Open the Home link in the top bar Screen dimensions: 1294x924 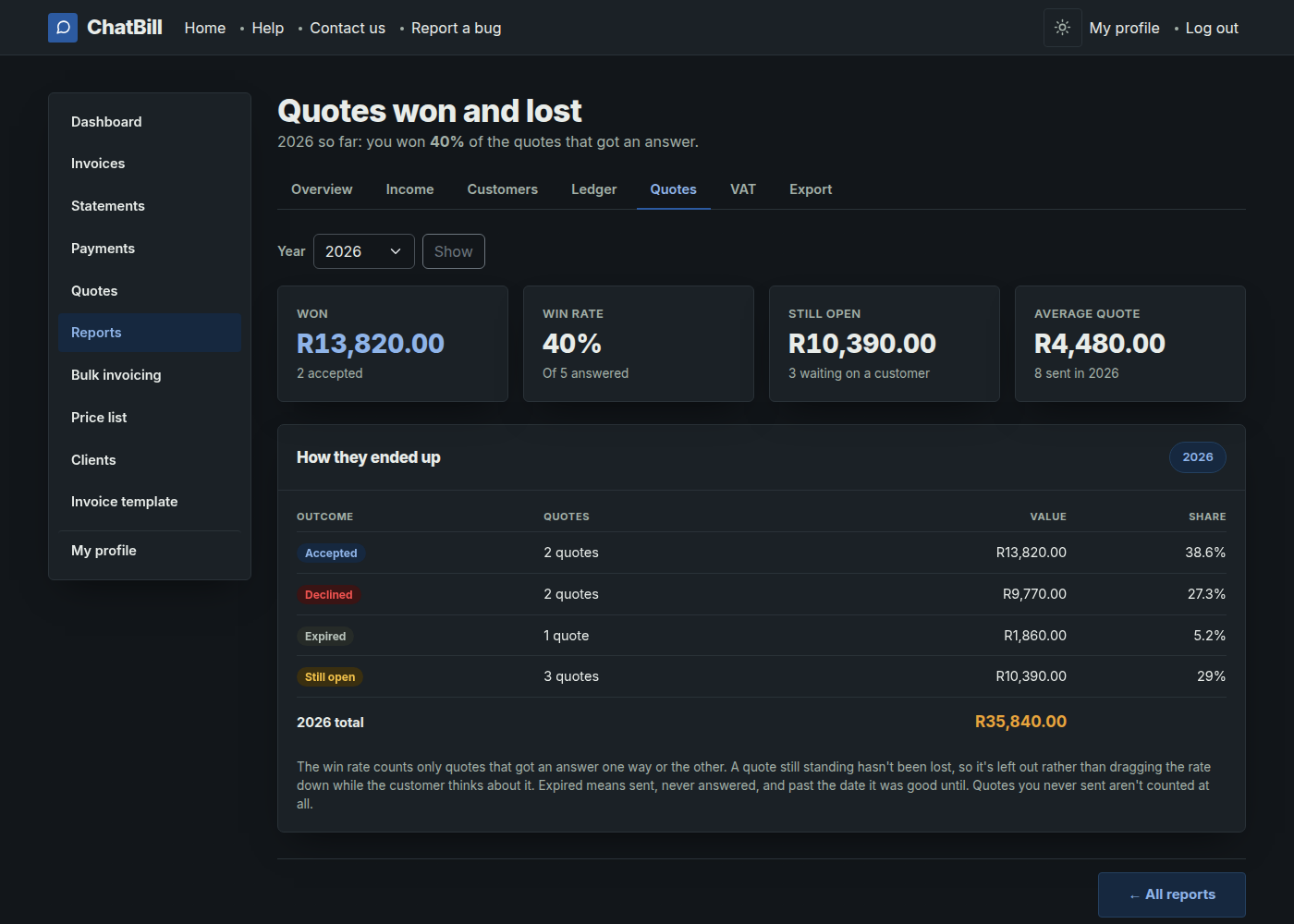[x=205, y=28]
